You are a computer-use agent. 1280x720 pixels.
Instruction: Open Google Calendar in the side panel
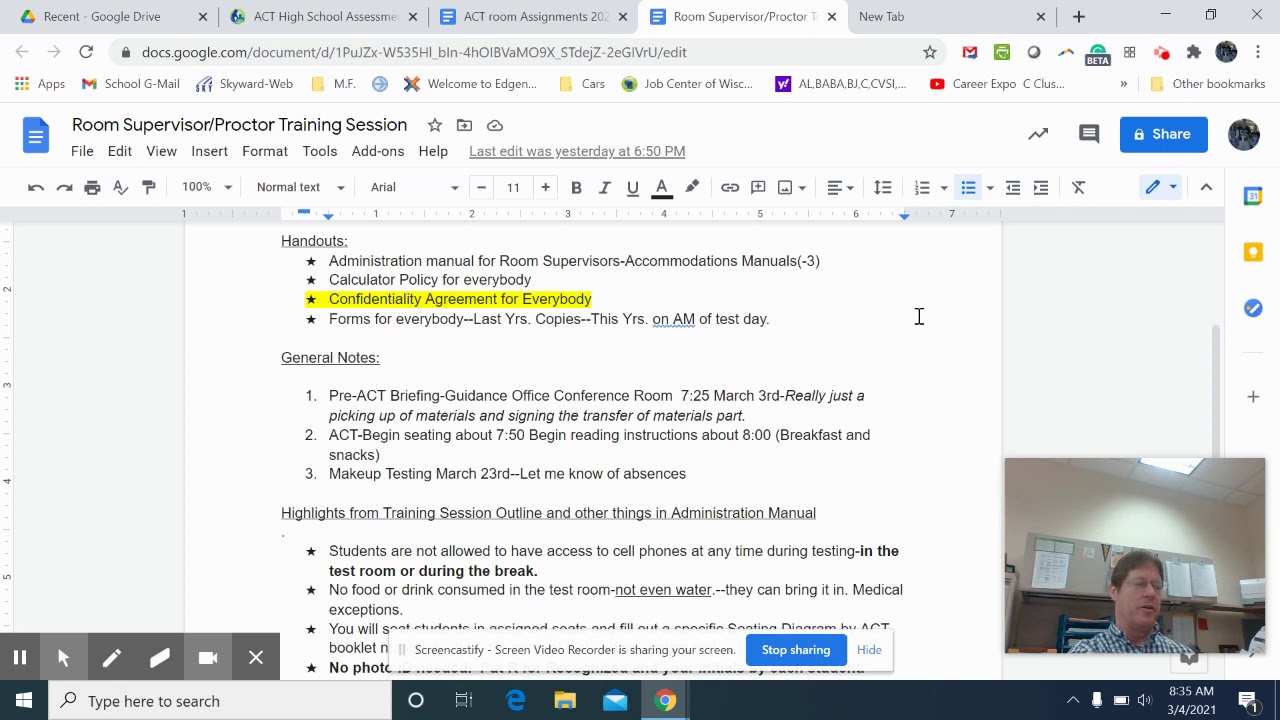click(1253, 196)
